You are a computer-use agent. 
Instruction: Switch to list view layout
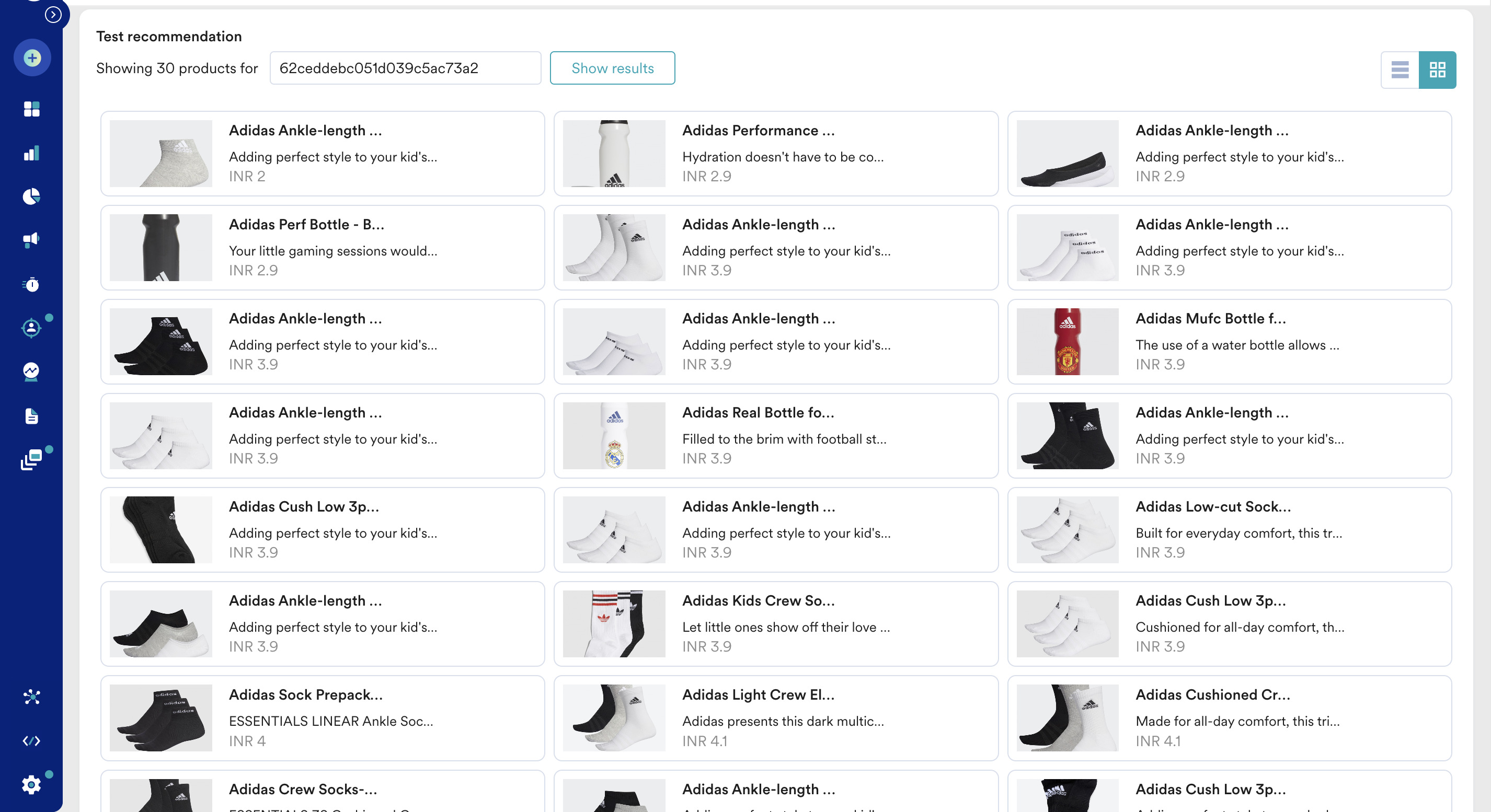(x=1400, y=70)
